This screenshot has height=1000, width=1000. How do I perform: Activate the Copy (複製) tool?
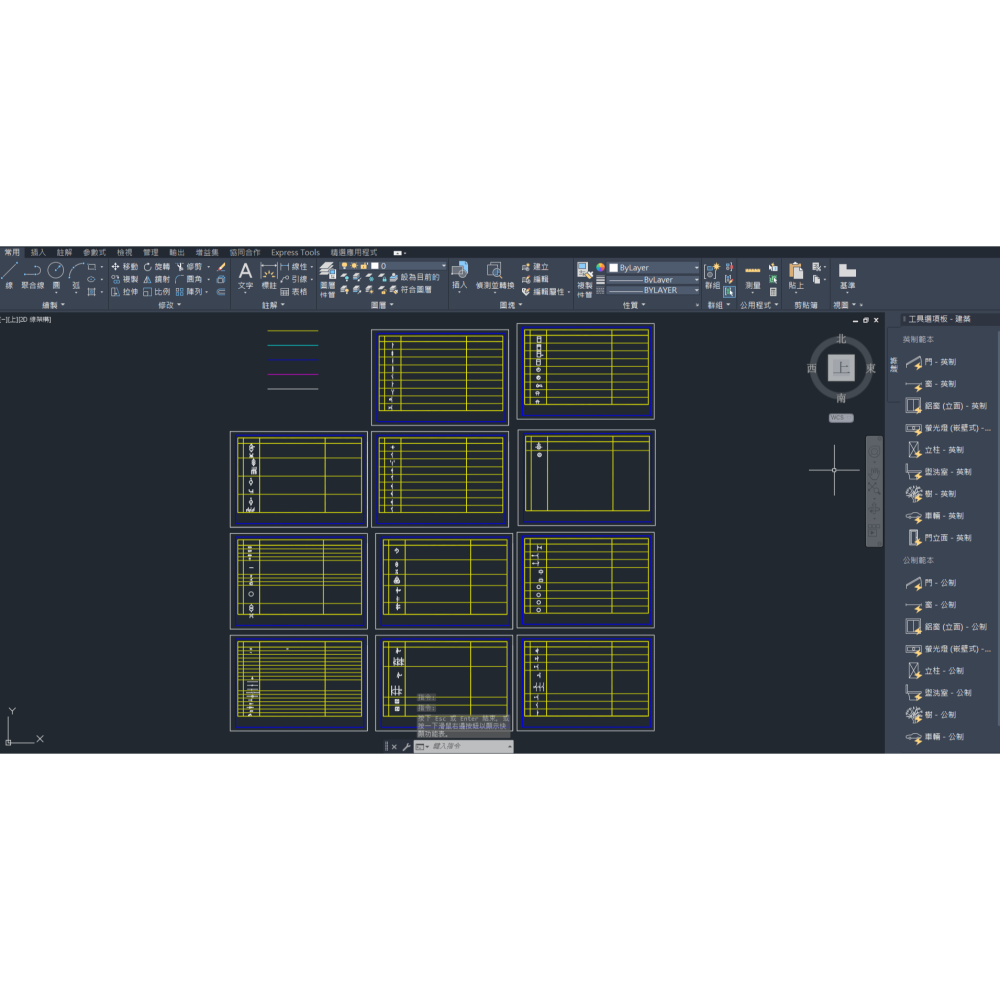[x=123, y=280]
